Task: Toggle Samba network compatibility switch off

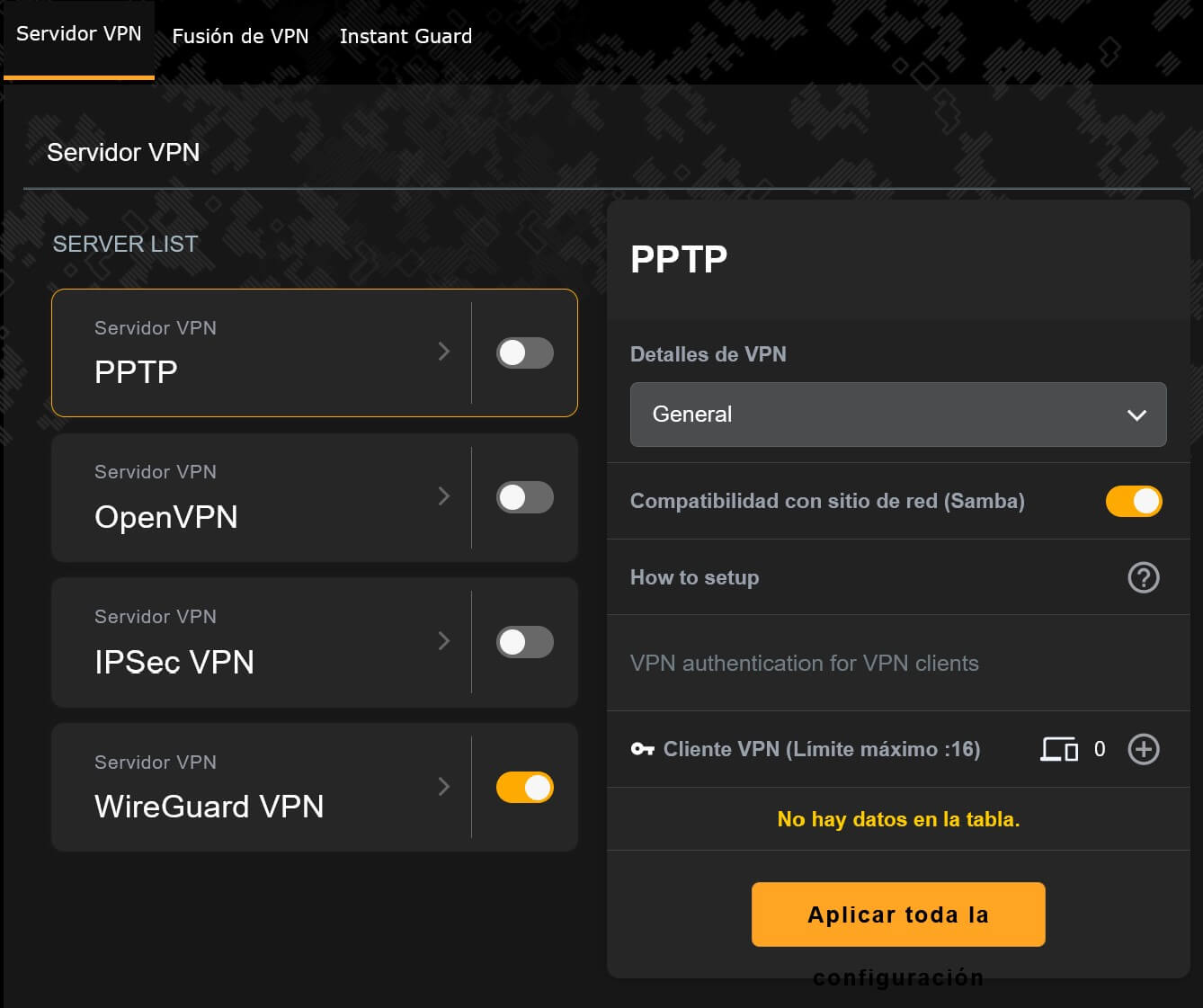Action: click(x=1134, y=502)
